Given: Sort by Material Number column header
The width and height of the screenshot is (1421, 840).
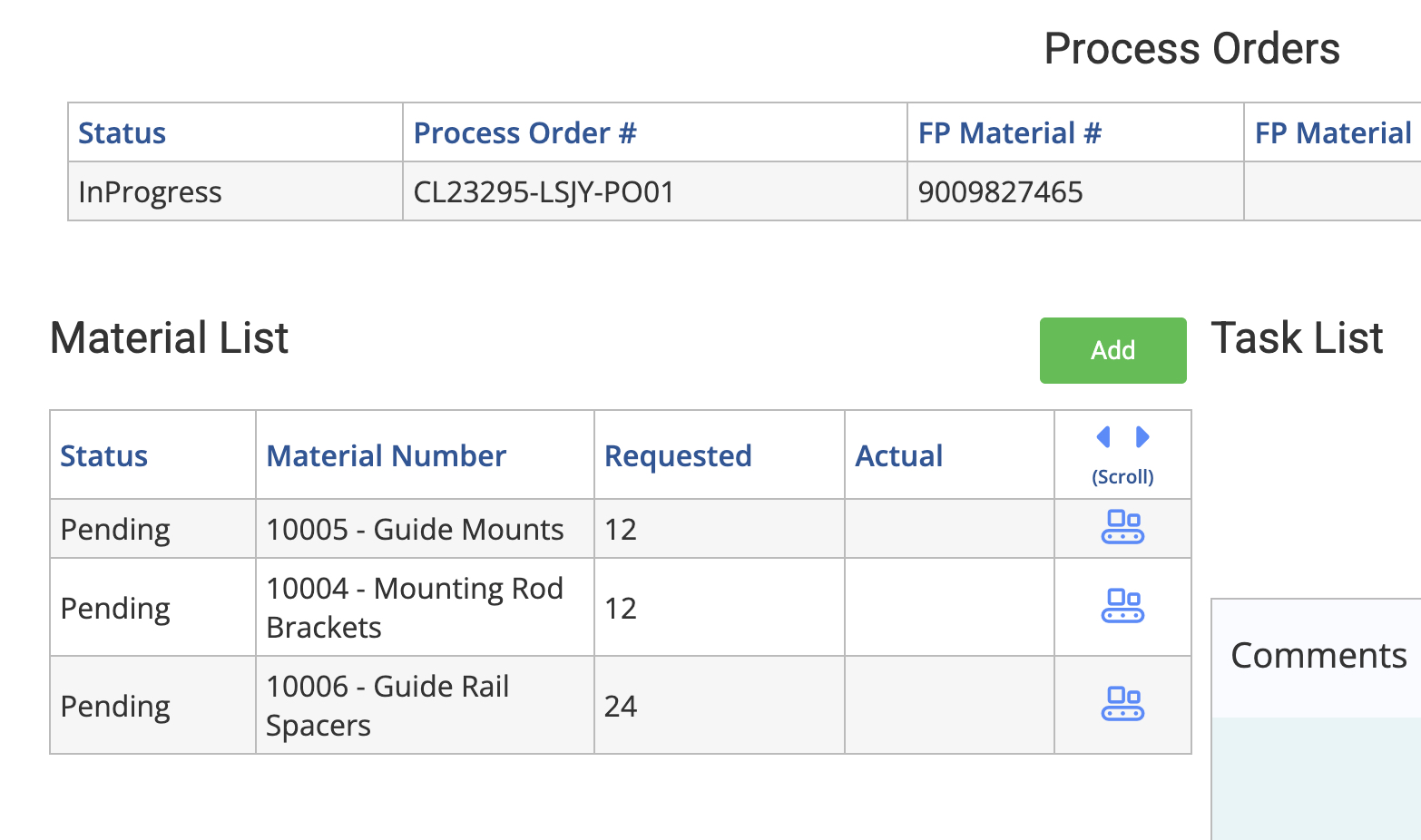Looking at the screenshot, I should pos(387,455).
